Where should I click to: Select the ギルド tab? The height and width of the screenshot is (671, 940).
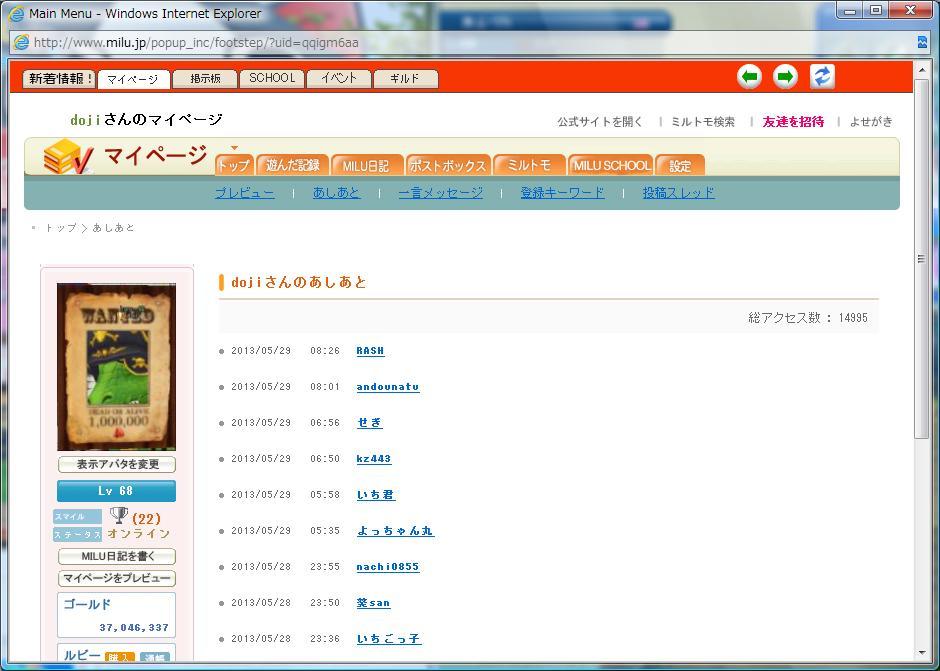[x=405, y=78]
